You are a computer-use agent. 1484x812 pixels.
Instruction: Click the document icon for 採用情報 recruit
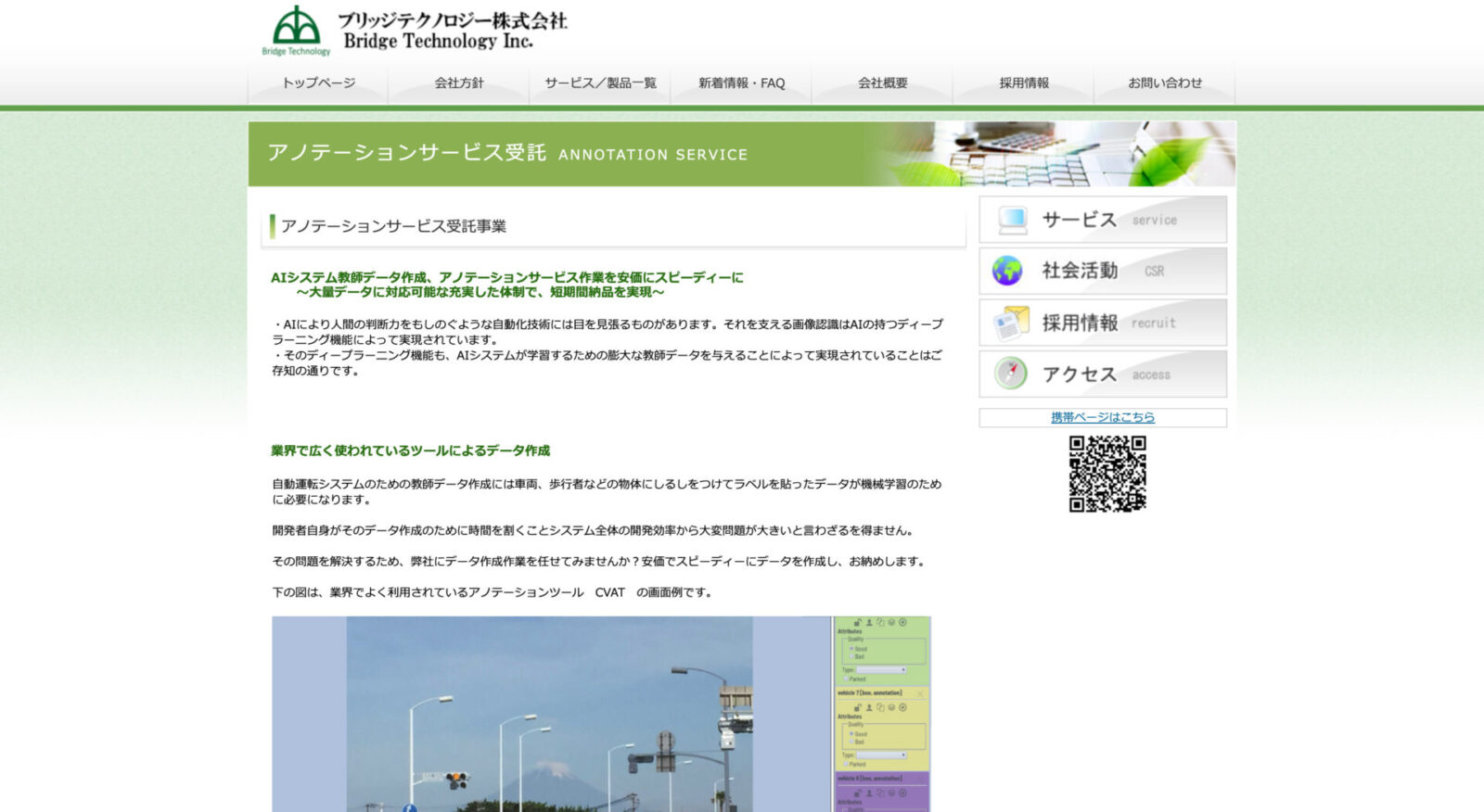[1010, 323]
